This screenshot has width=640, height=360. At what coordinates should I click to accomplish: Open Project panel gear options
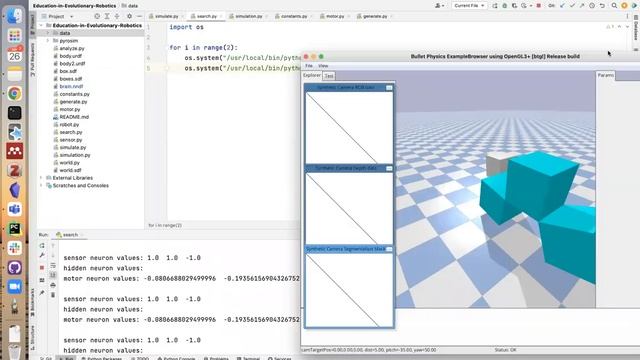(129, 16)
